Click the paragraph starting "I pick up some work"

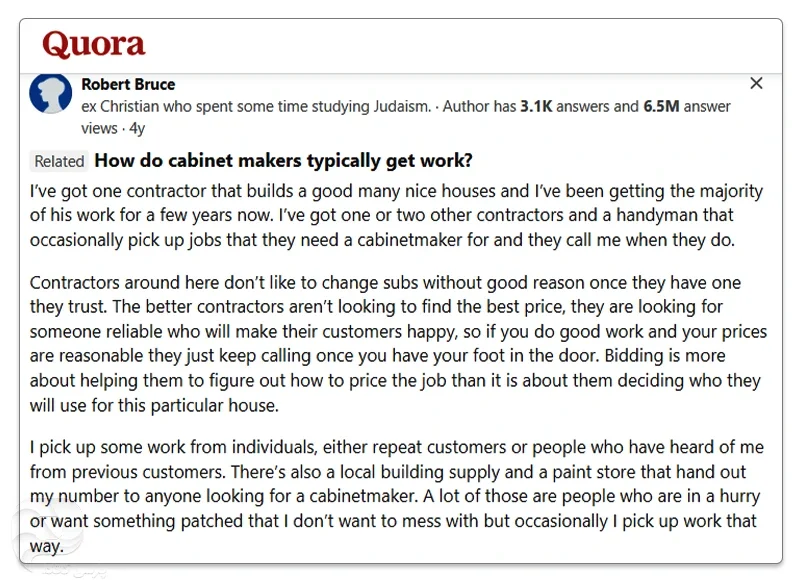point(396,496)
